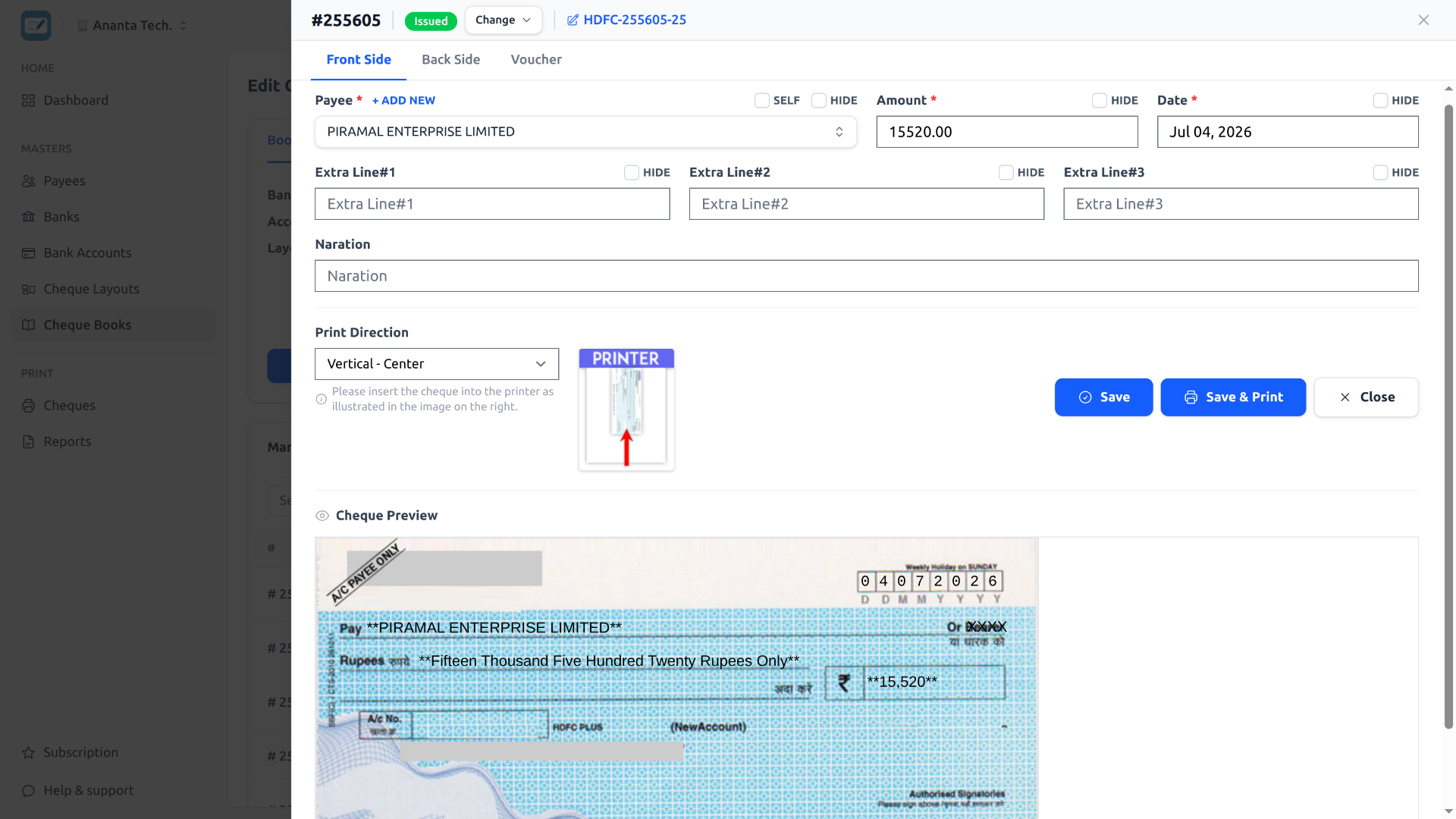Click + ADD NEW payee link
Viewport: 1456px width, 819px height.
(403, 101)
